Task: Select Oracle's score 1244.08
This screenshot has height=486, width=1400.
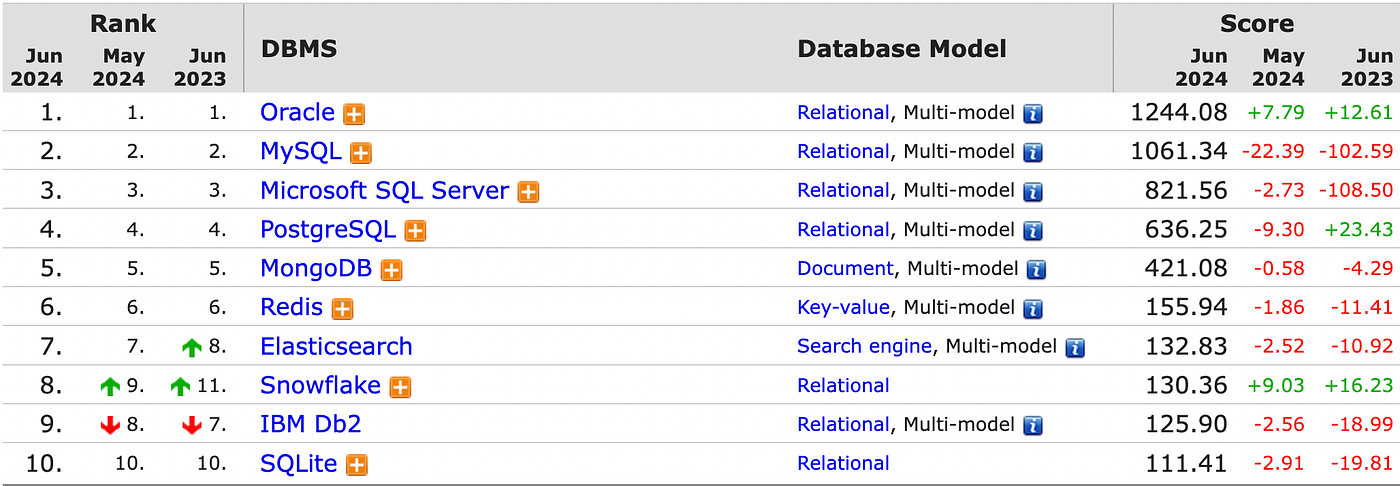Action: tap(1178, 113)
